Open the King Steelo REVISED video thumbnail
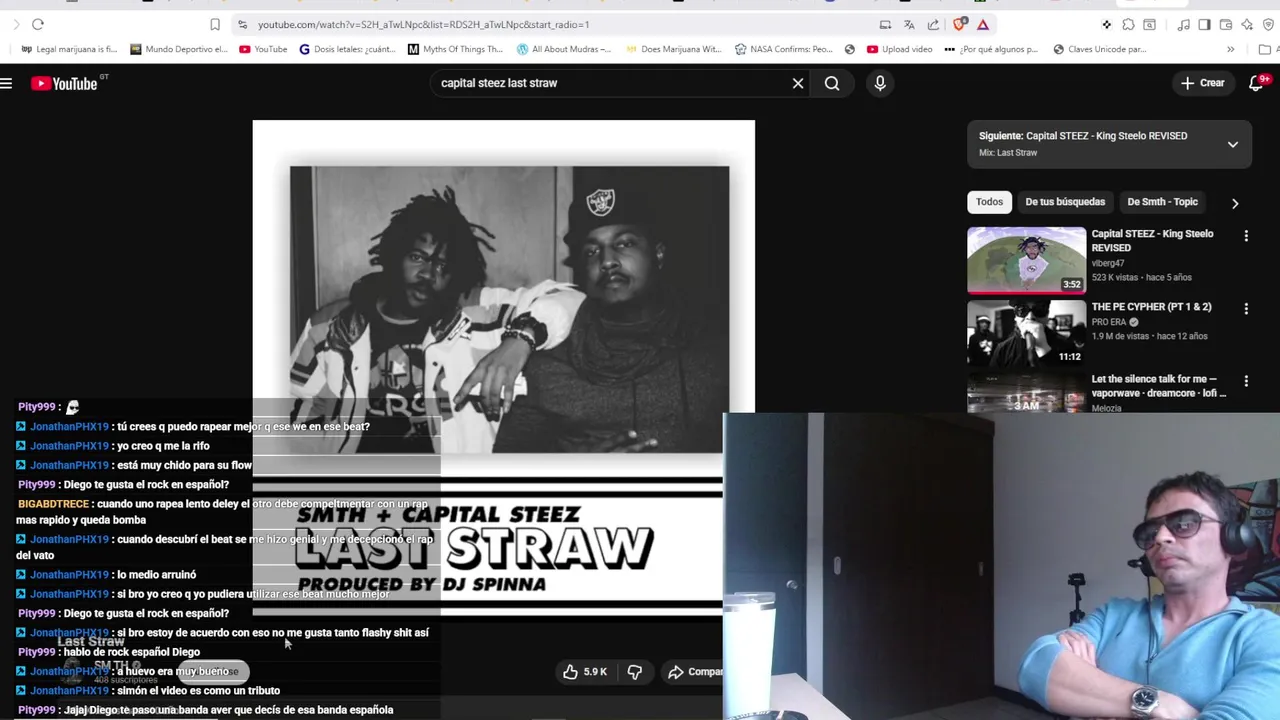Screen dimensions: 1280x720 (x=1026, y=261)
